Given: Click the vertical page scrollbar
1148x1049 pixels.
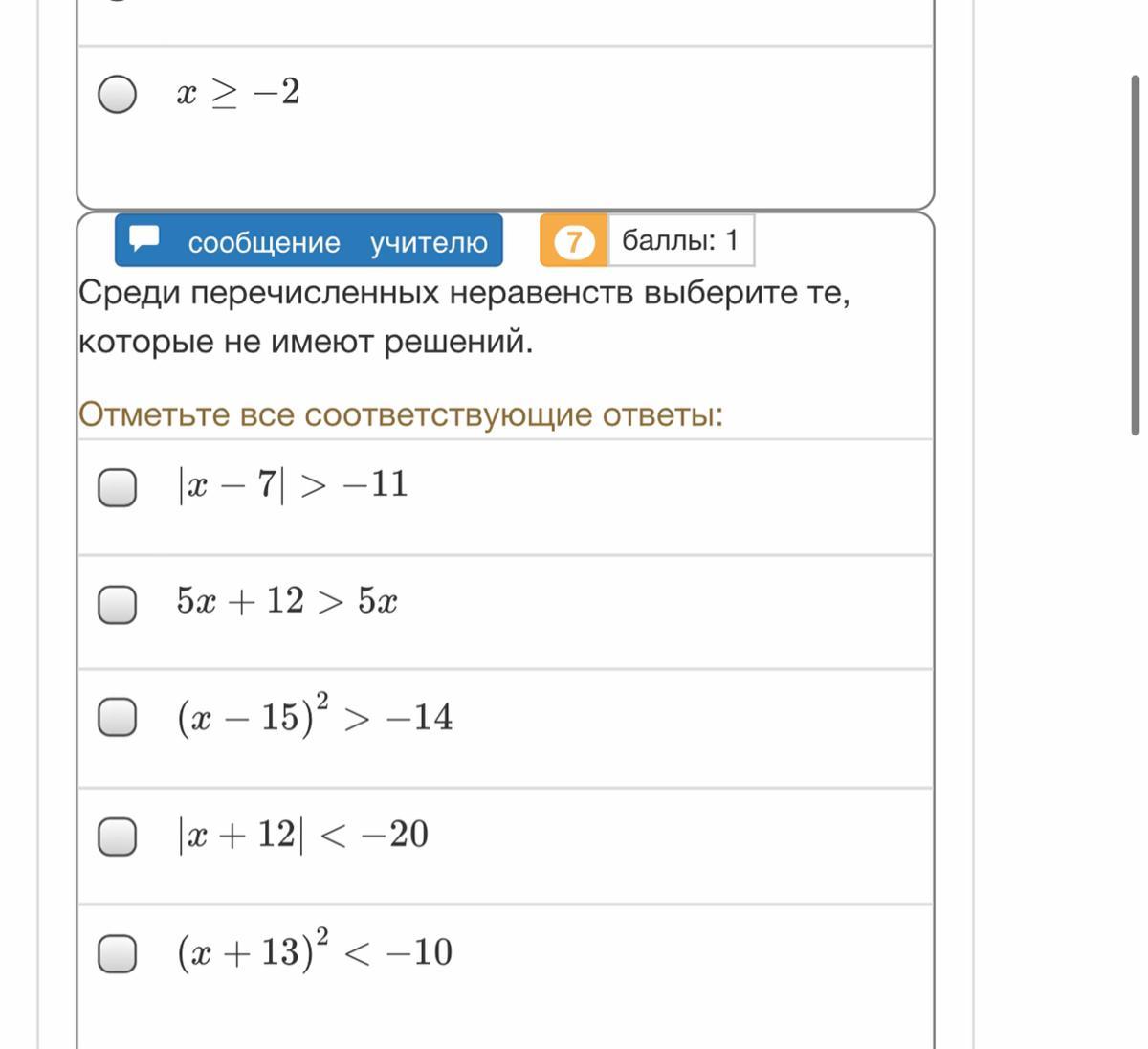Looking at the screenshot, I should coord(1136,254).
